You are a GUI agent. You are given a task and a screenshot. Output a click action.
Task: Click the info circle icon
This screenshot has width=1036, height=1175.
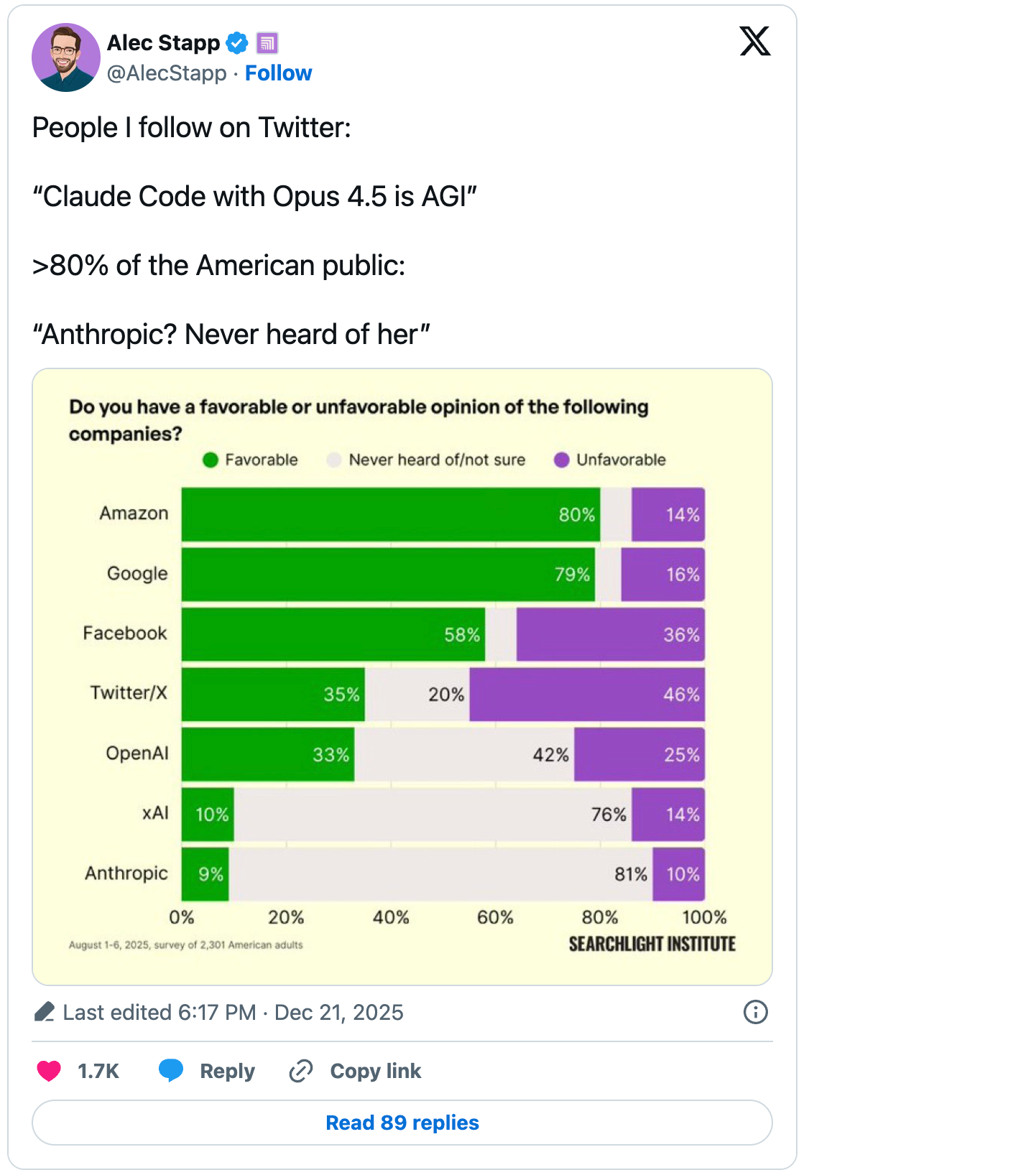coord(755,1012)
